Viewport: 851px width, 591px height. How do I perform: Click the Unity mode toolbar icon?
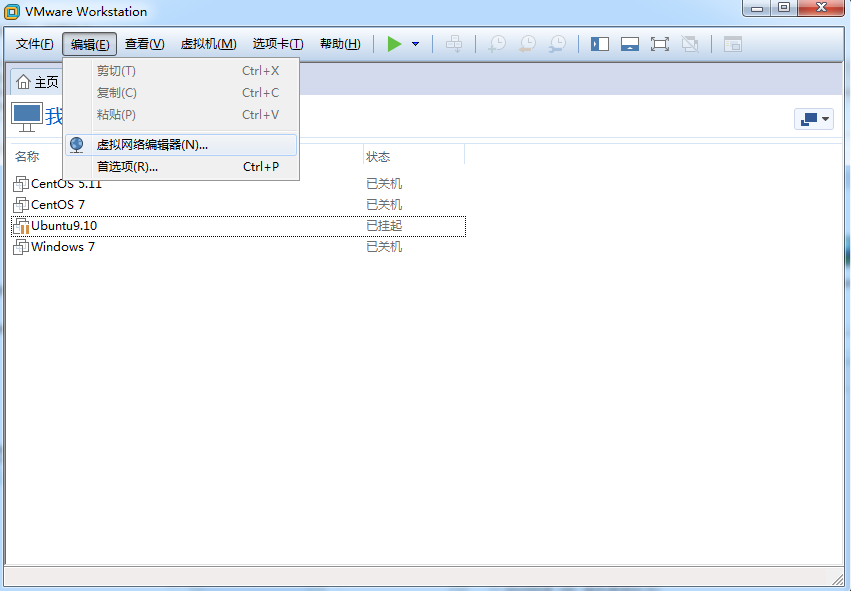tap(690, 44)
